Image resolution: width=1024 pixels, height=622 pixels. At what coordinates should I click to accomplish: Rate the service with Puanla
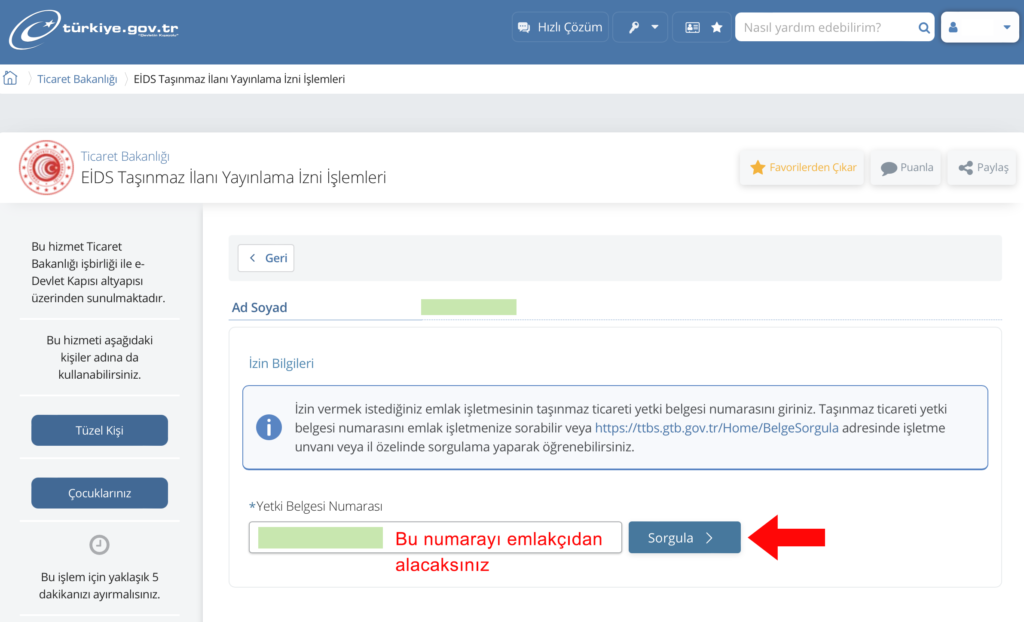906,167
